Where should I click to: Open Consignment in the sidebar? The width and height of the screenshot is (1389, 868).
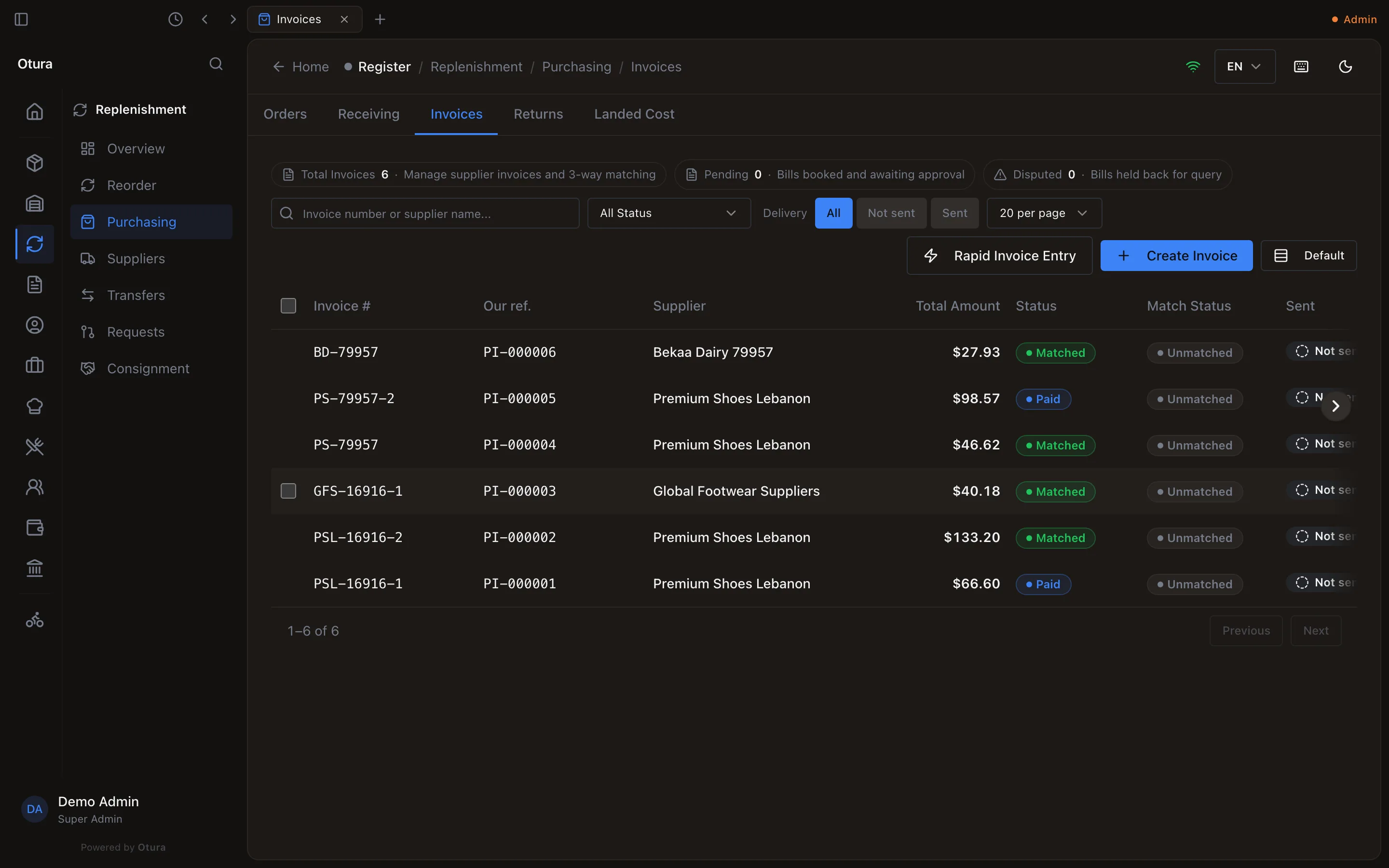pyautogui.click(x=151, y=368)
